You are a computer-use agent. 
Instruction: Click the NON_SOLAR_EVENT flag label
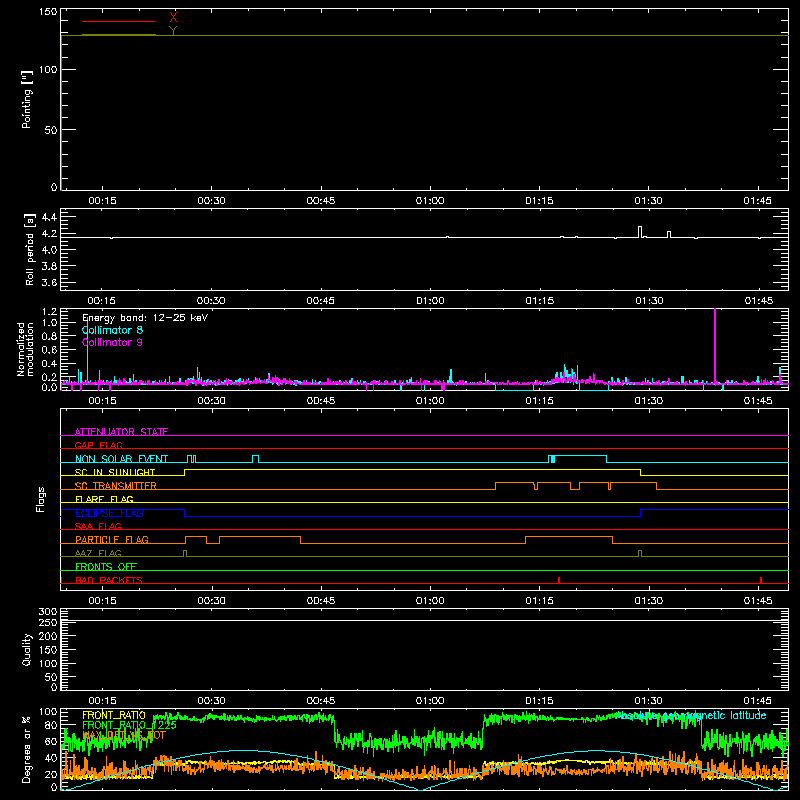[x=121, y=459]
